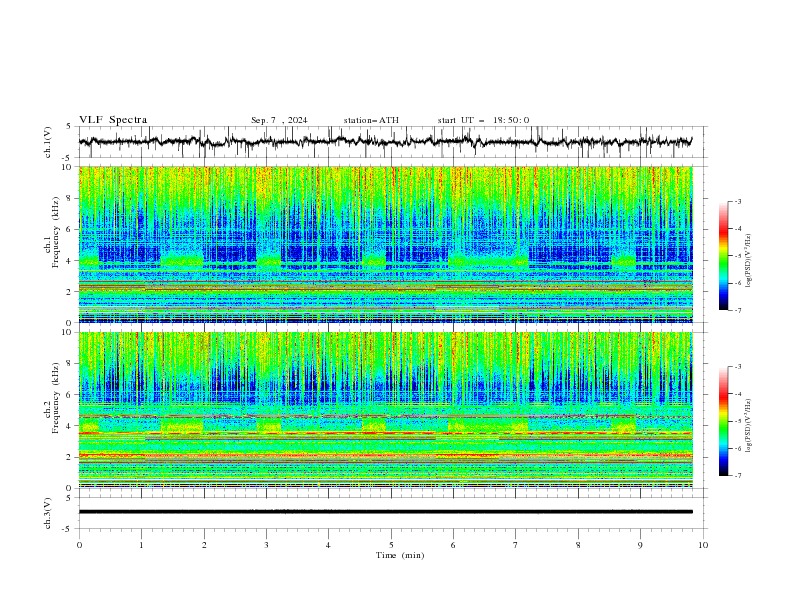Click the ch.1 colorbar 'log(PSD)(V²/Hz)' label

(x=749, y=261)
